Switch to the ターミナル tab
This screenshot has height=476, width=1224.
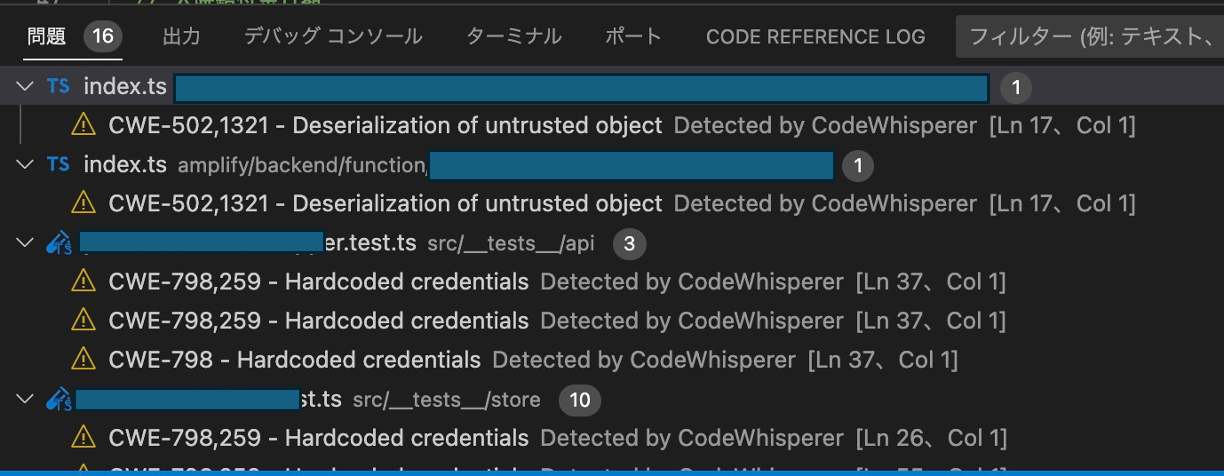(x=514, y=37)
